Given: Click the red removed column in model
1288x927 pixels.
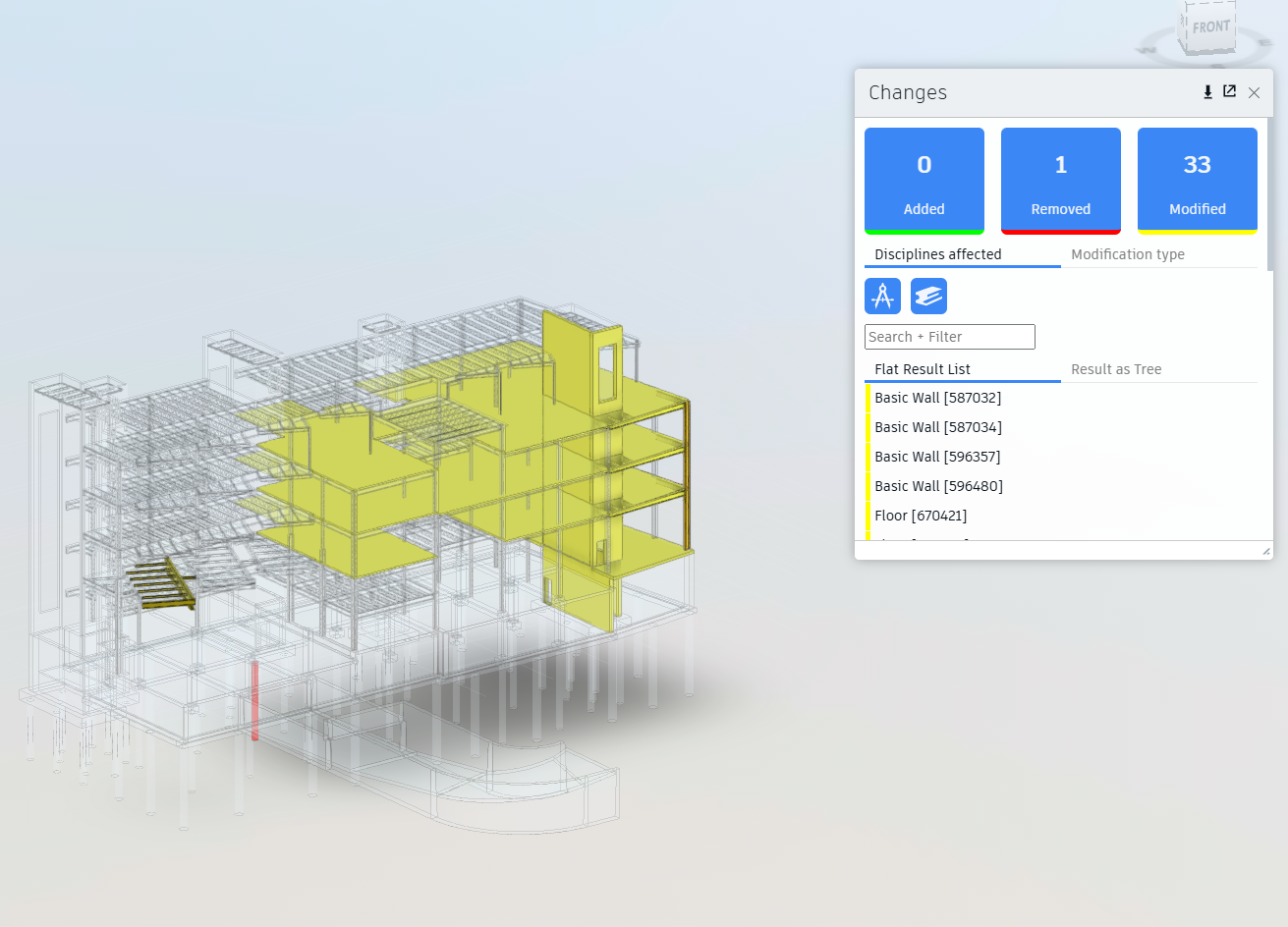Looking at the screenshot, I should coord(254,699).
